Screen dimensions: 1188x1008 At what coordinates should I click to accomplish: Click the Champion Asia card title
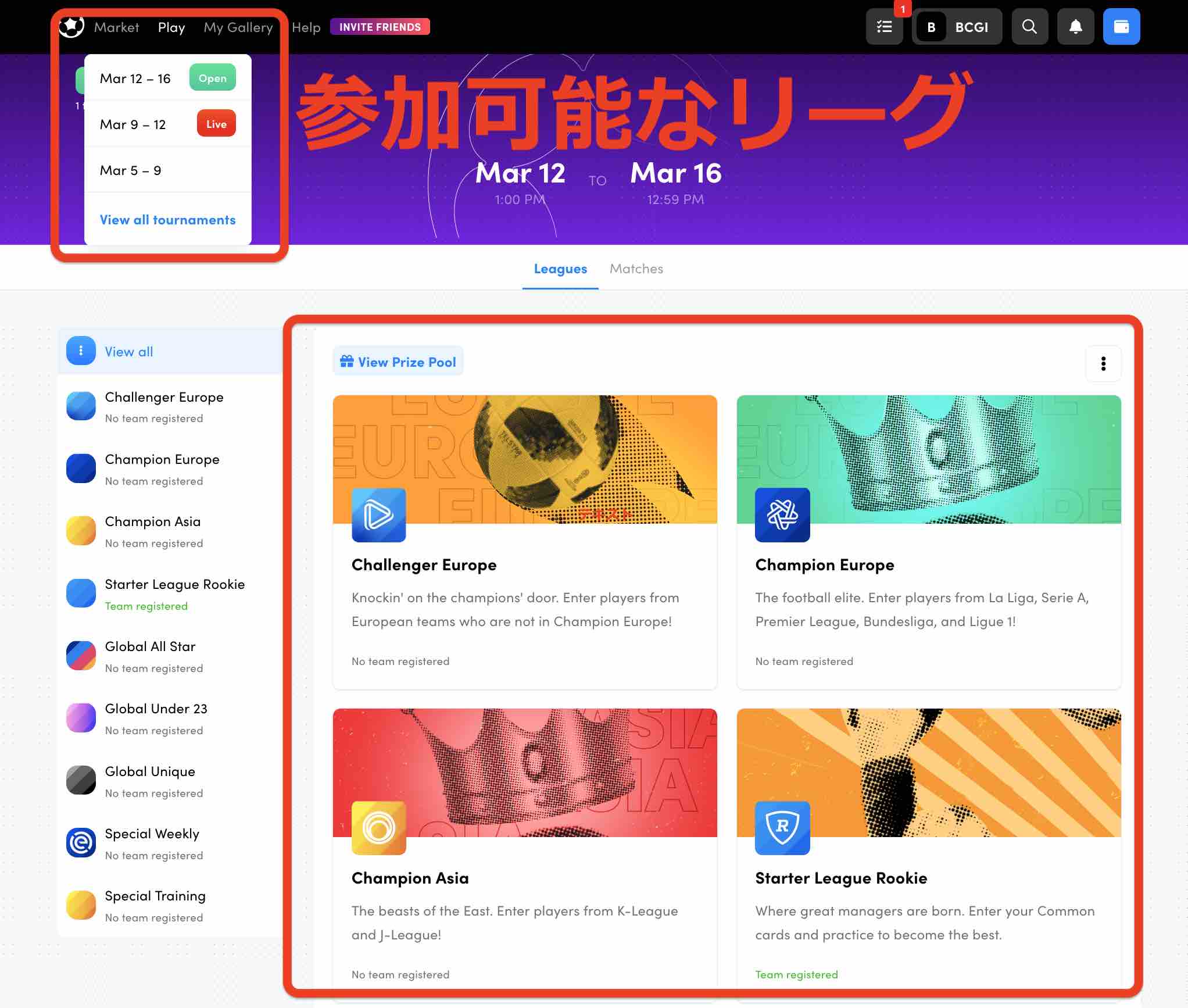coord(410,878)
